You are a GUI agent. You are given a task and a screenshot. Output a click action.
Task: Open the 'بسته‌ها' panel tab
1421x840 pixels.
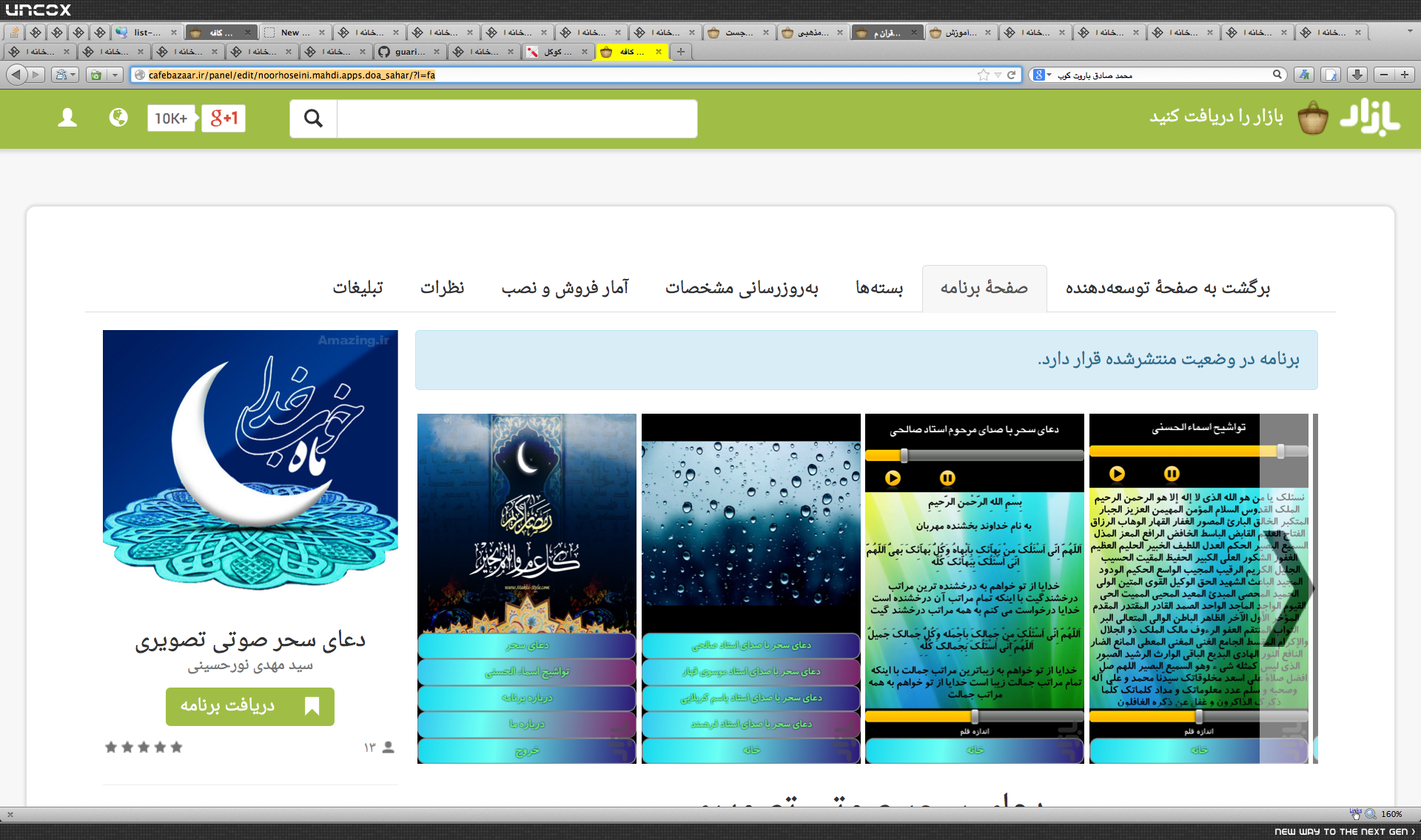pos(879,288)
